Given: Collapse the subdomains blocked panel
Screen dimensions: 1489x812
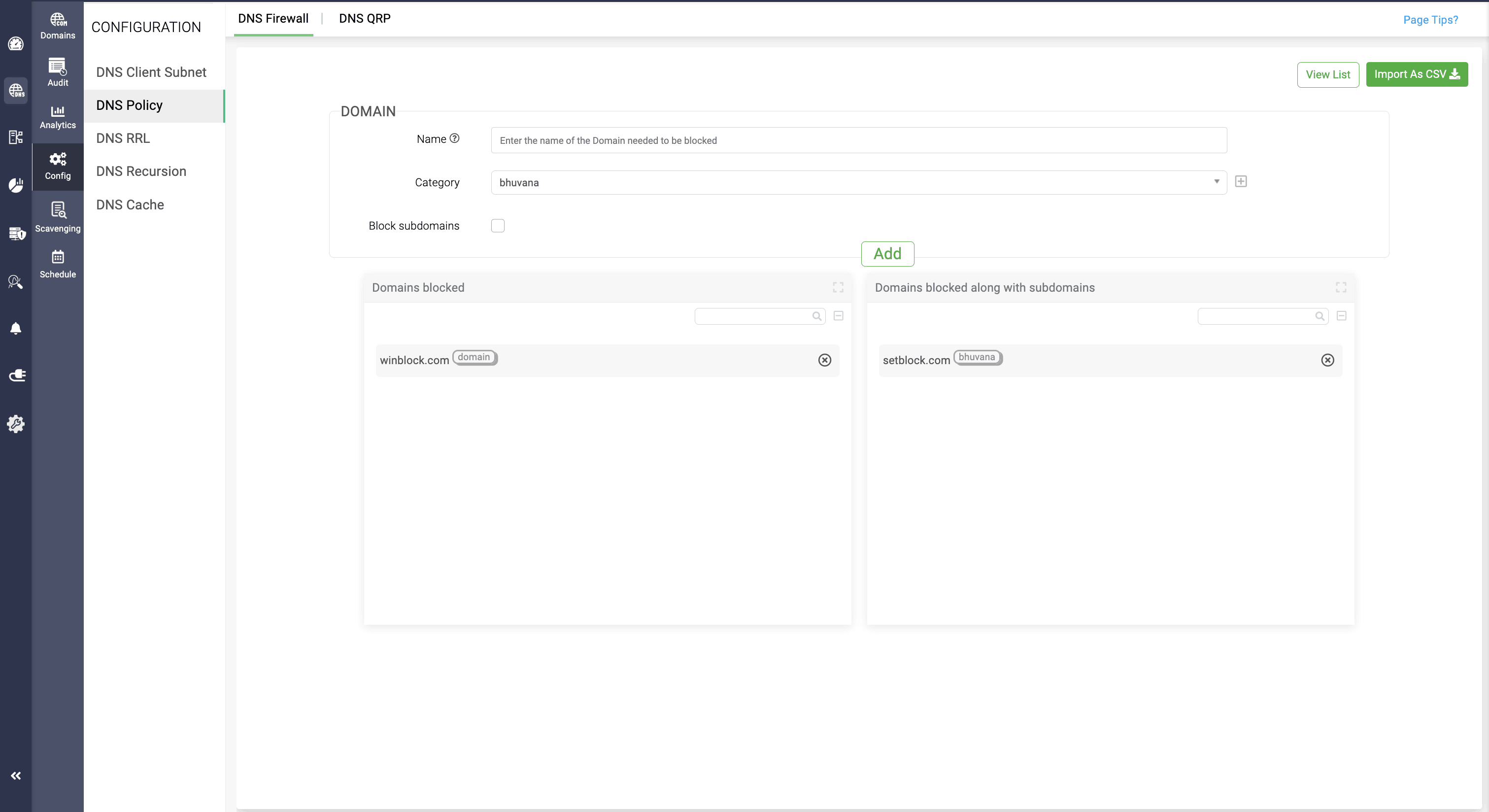Looking at the screenshot, I should [1342, 316].
